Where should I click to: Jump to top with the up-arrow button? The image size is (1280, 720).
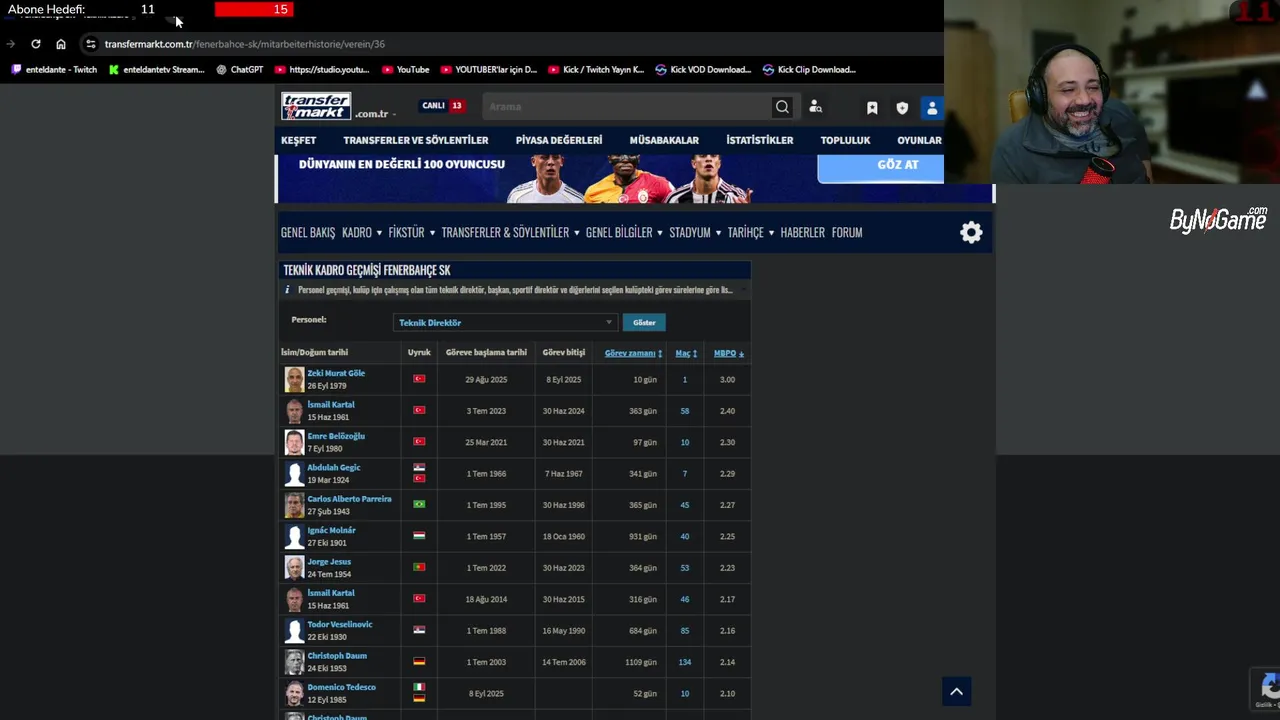(956, 691)
